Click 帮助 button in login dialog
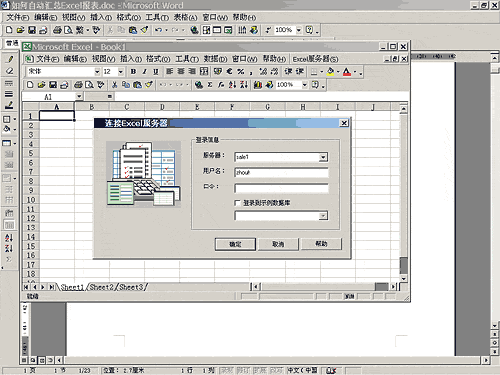500x375 pixels. (321, 244)
